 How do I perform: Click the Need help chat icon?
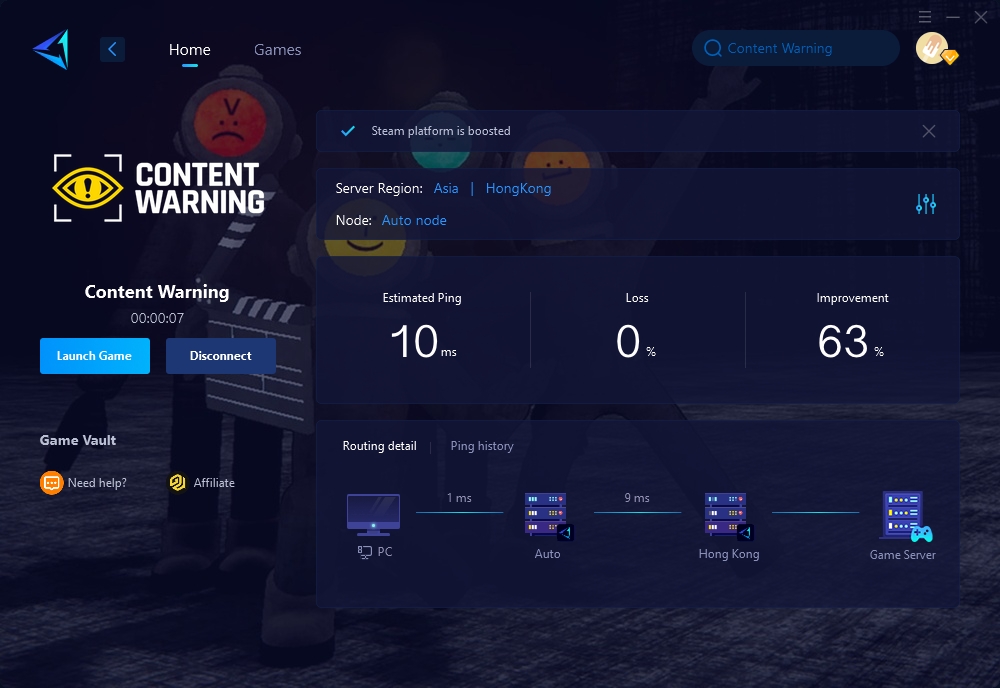pos(52,483)
